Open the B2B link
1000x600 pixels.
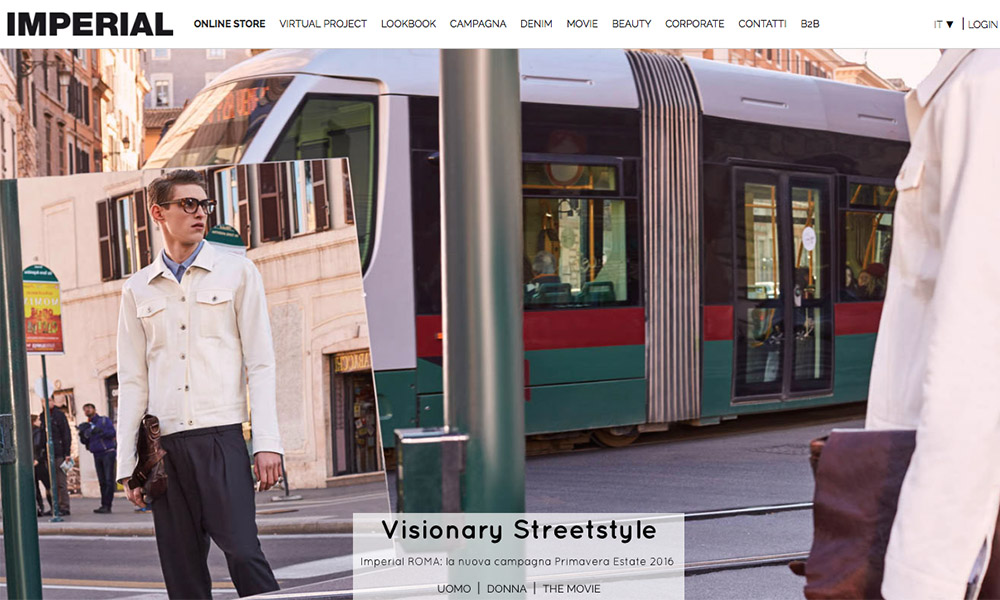810,24
